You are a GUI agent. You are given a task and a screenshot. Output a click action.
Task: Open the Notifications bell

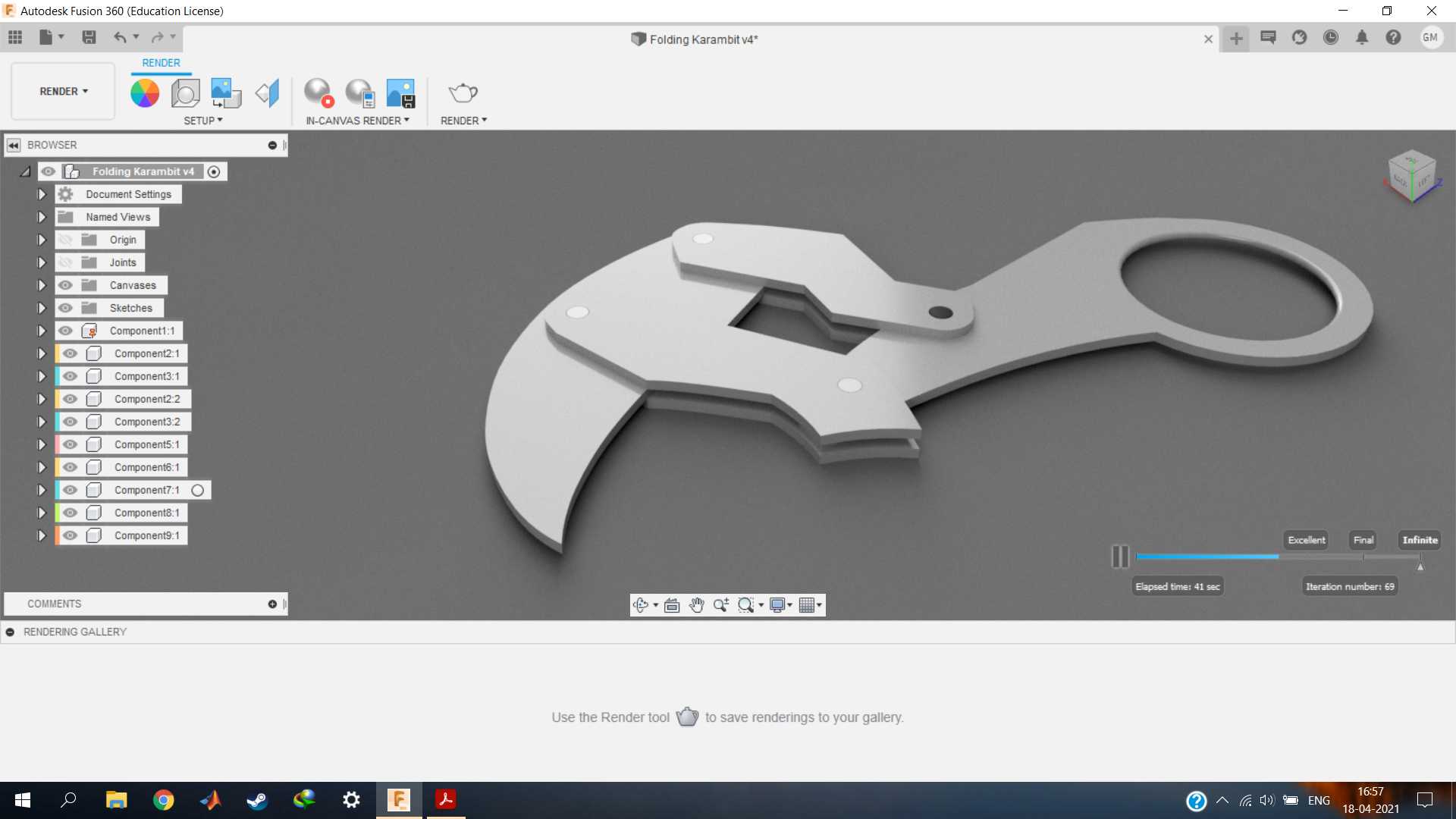(1362, 37)
